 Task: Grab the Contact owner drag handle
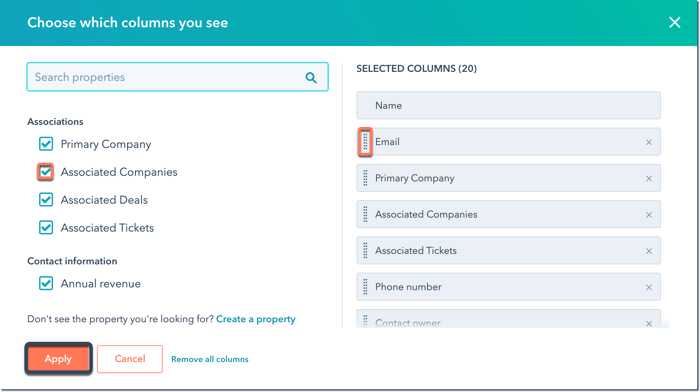tap(365, 321)
